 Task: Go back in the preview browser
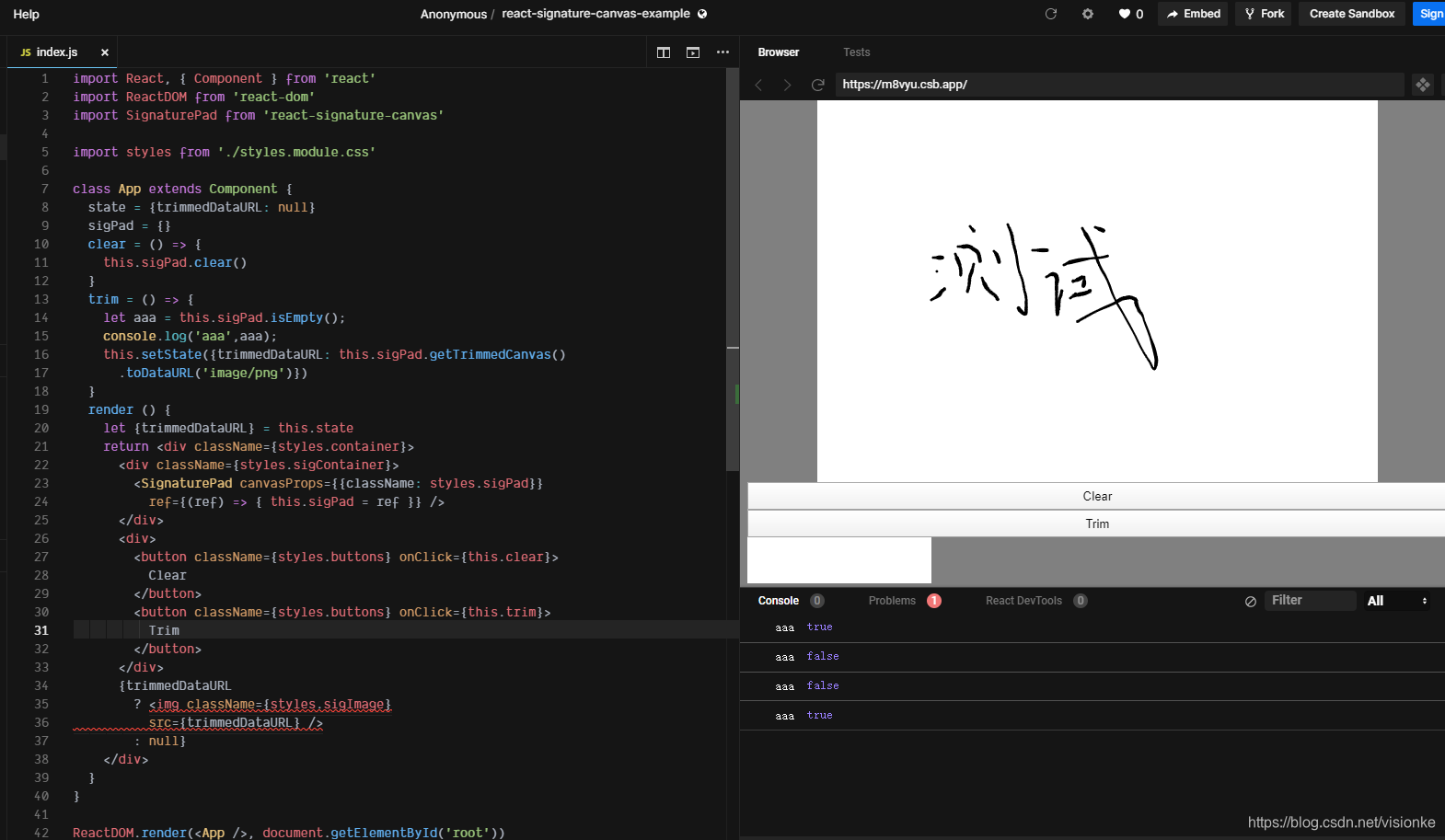tap(758, 85)
